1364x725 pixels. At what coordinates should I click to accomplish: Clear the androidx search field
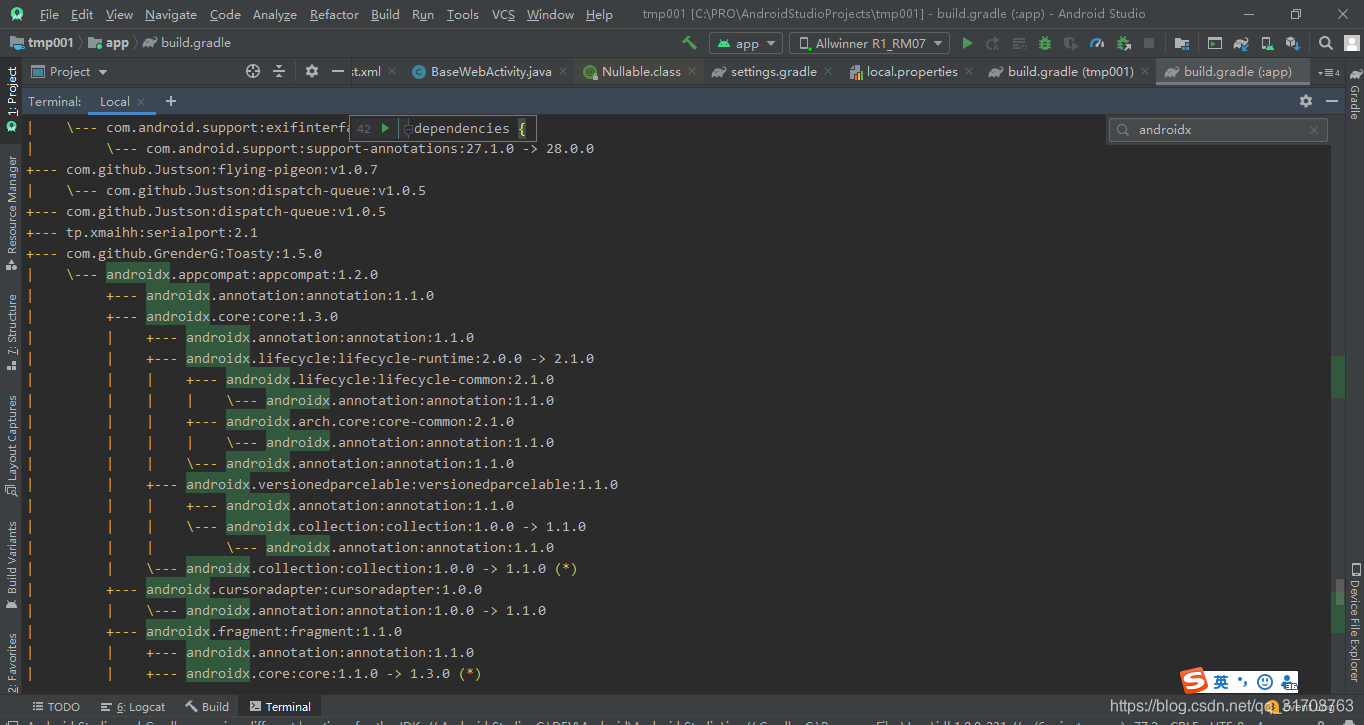pos(1314,130)
